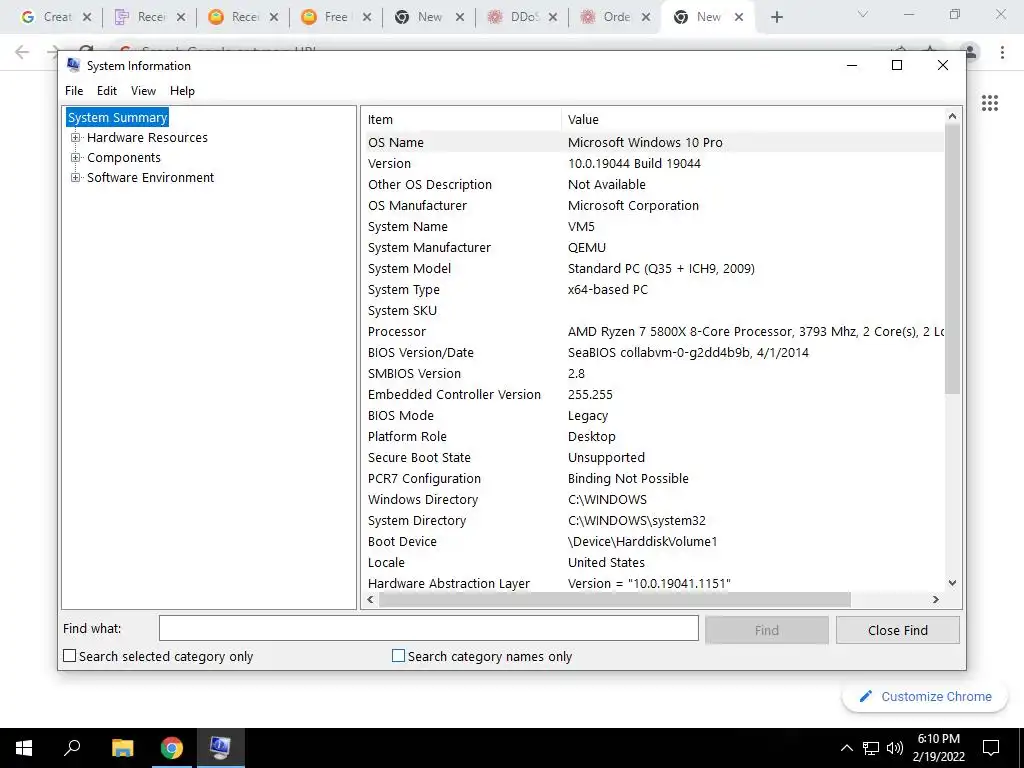The height and width of the screenshot is (768, 1024).
Task: Expand Hardware Resources node
Action: pos(76,138)
